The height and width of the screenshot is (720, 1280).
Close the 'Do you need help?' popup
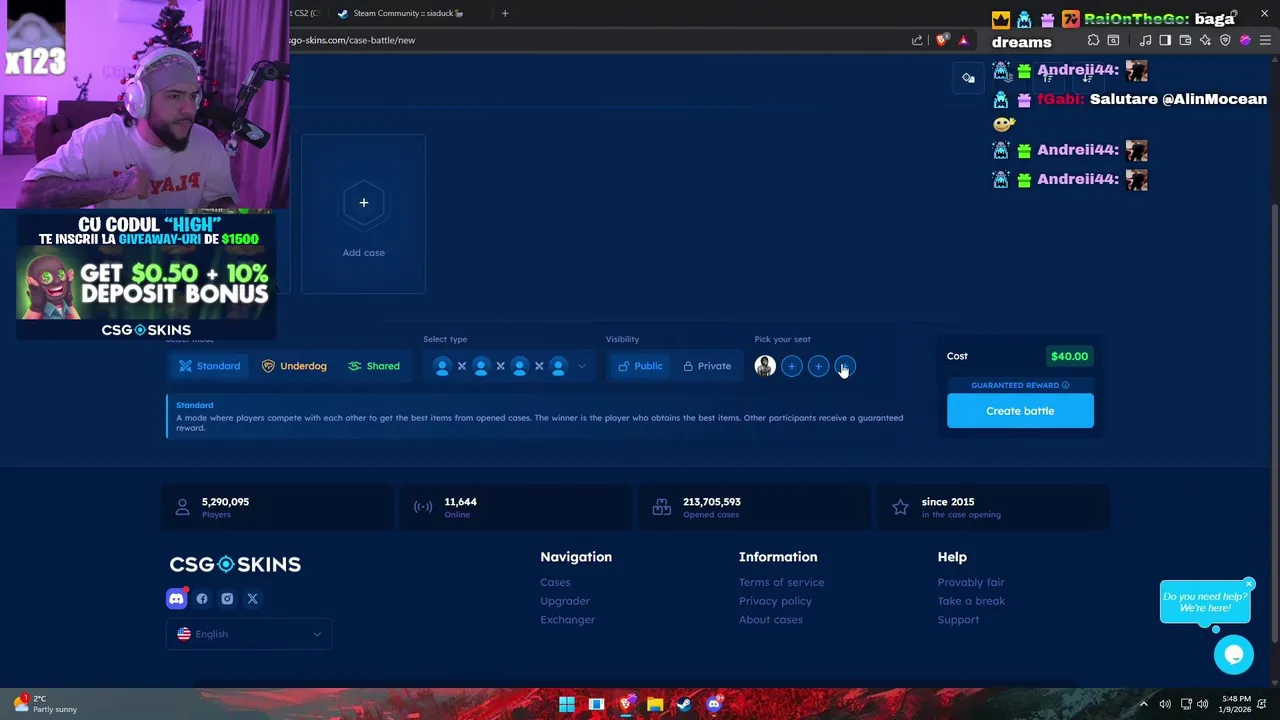click(x=1249, y=584)
